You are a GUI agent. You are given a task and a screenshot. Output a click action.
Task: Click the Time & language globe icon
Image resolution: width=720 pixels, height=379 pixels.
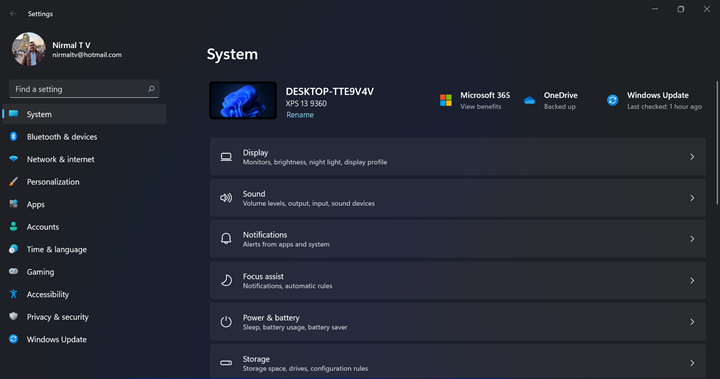point(14,249)
